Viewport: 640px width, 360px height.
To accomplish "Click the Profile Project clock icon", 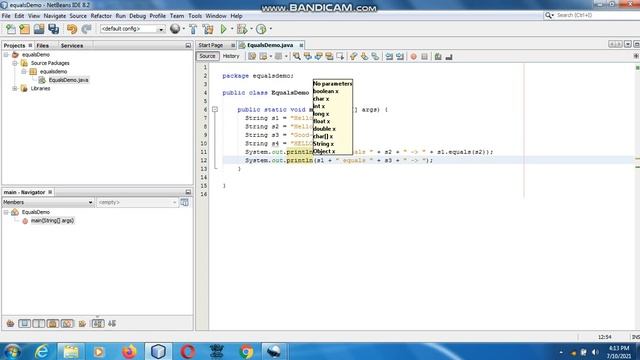I will pyautogui.click(x=261, y=29).
